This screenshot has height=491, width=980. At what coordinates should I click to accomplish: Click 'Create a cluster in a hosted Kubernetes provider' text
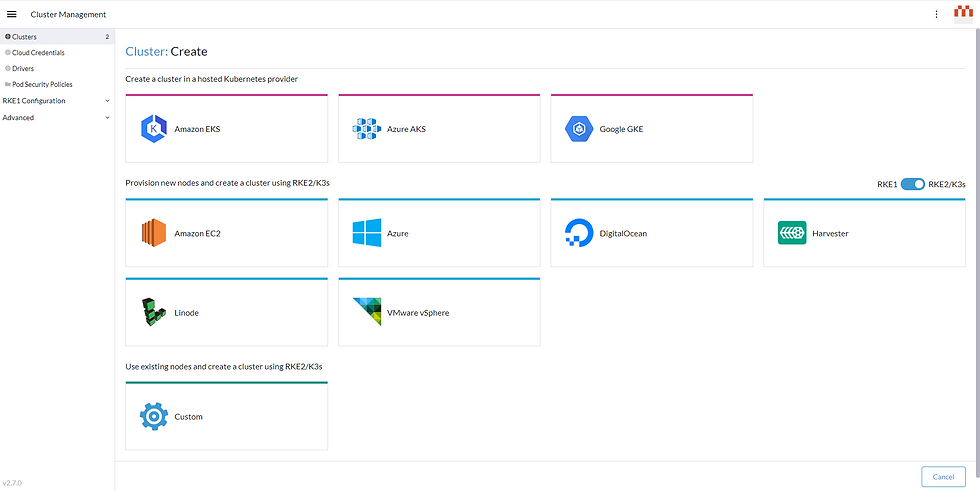[211, 79]
